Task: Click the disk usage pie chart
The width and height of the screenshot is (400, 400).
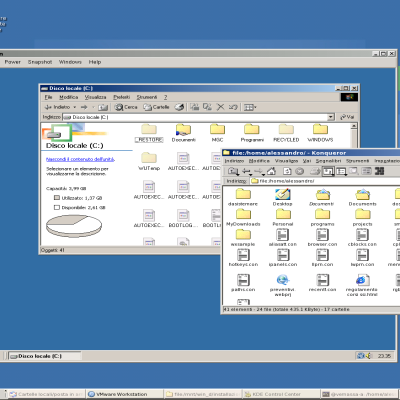Action: tap(74, 226)
